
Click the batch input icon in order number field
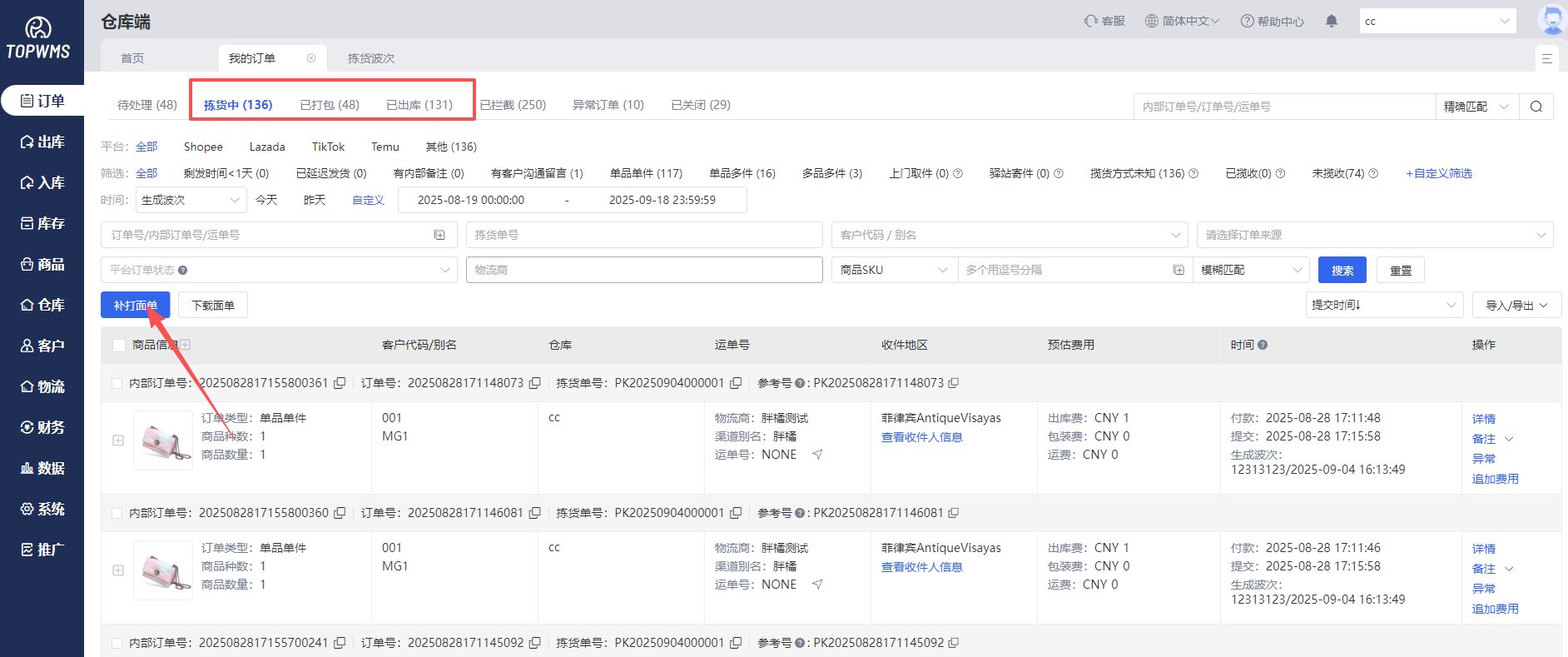pyautogui.click(x=439, y=235)
